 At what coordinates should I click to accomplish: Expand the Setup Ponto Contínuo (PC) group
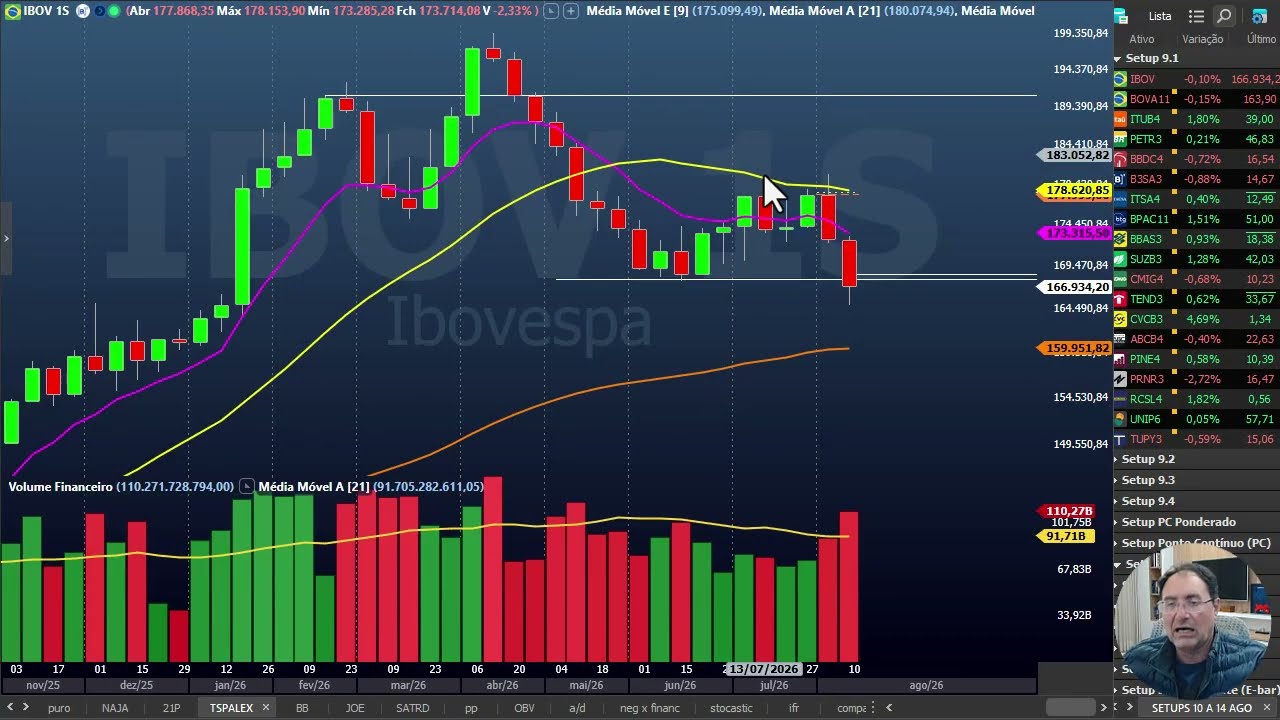1117,543
